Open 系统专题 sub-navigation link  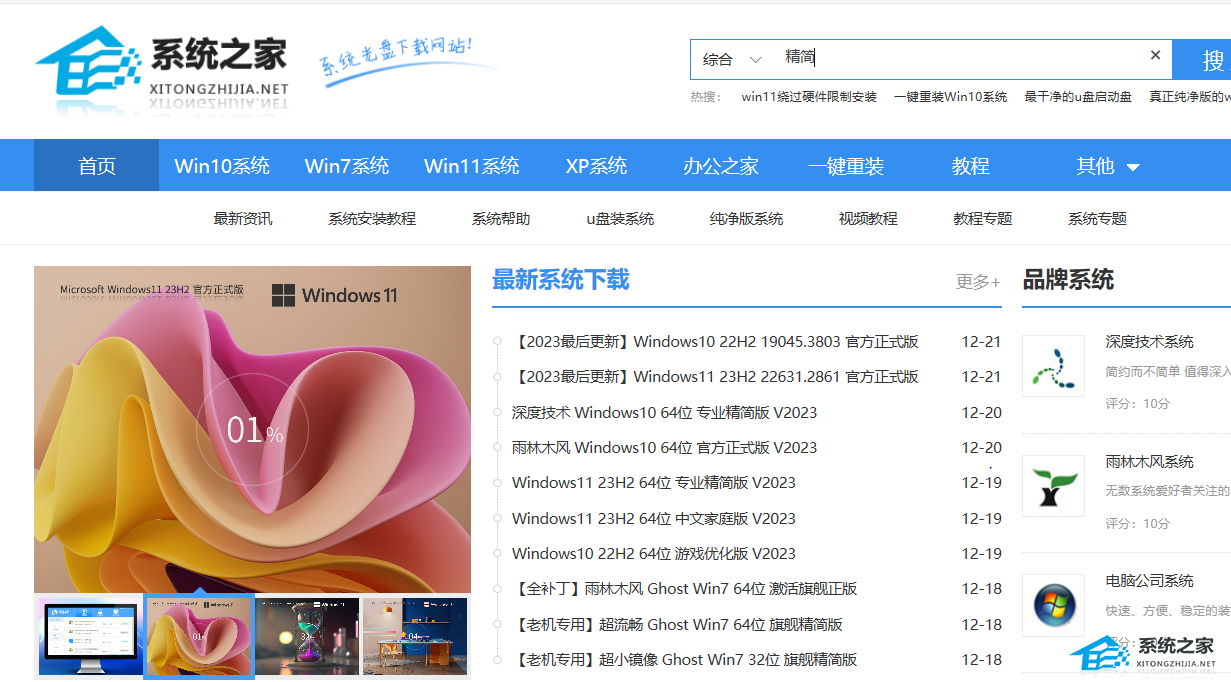click(1097, 218)
